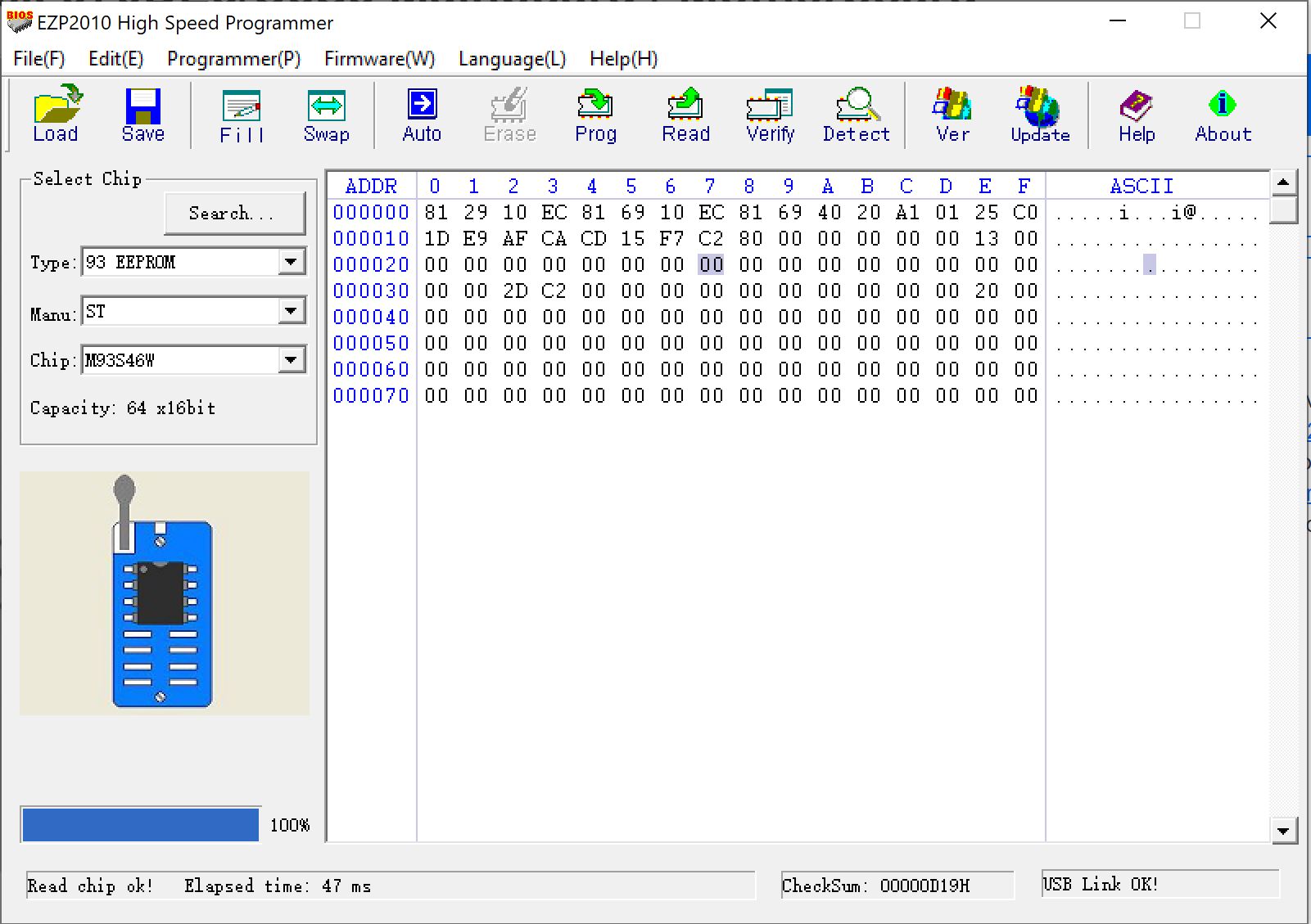Open the Programmer(P) menu
Viewport: 1311px width, 924px height.
click(x=233, y=59)
